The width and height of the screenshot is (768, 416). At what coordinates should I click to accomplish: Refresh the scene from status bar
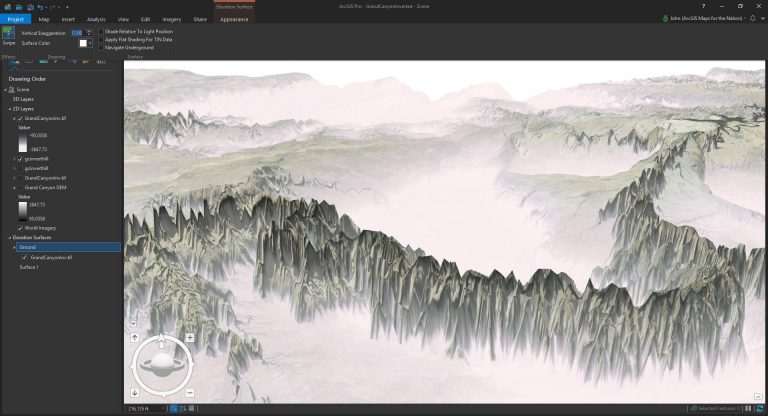point(760,408)
